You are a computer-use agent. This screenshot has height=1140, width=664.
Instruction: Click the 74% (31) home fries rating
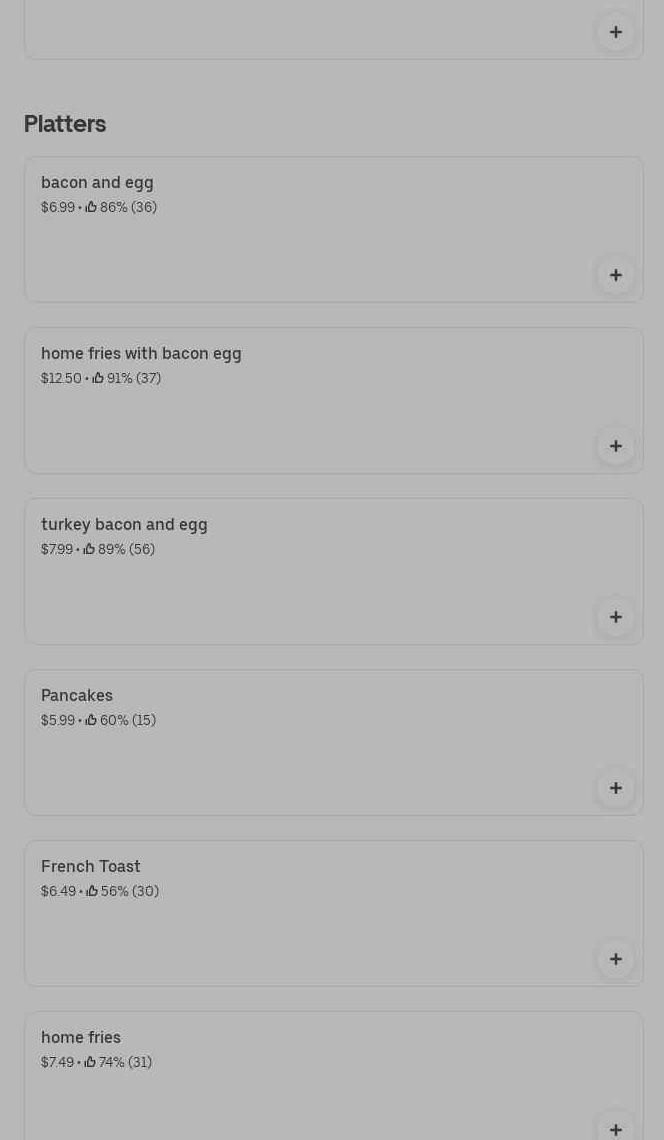125,1062
